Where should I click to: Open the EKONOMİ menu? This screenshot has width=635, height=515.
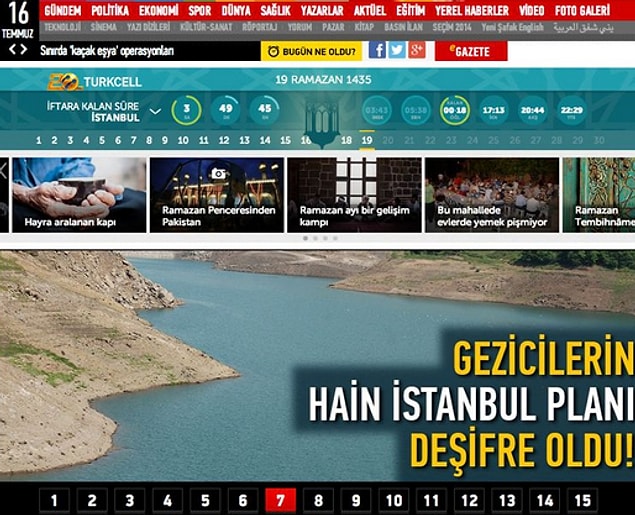[159, 11]
